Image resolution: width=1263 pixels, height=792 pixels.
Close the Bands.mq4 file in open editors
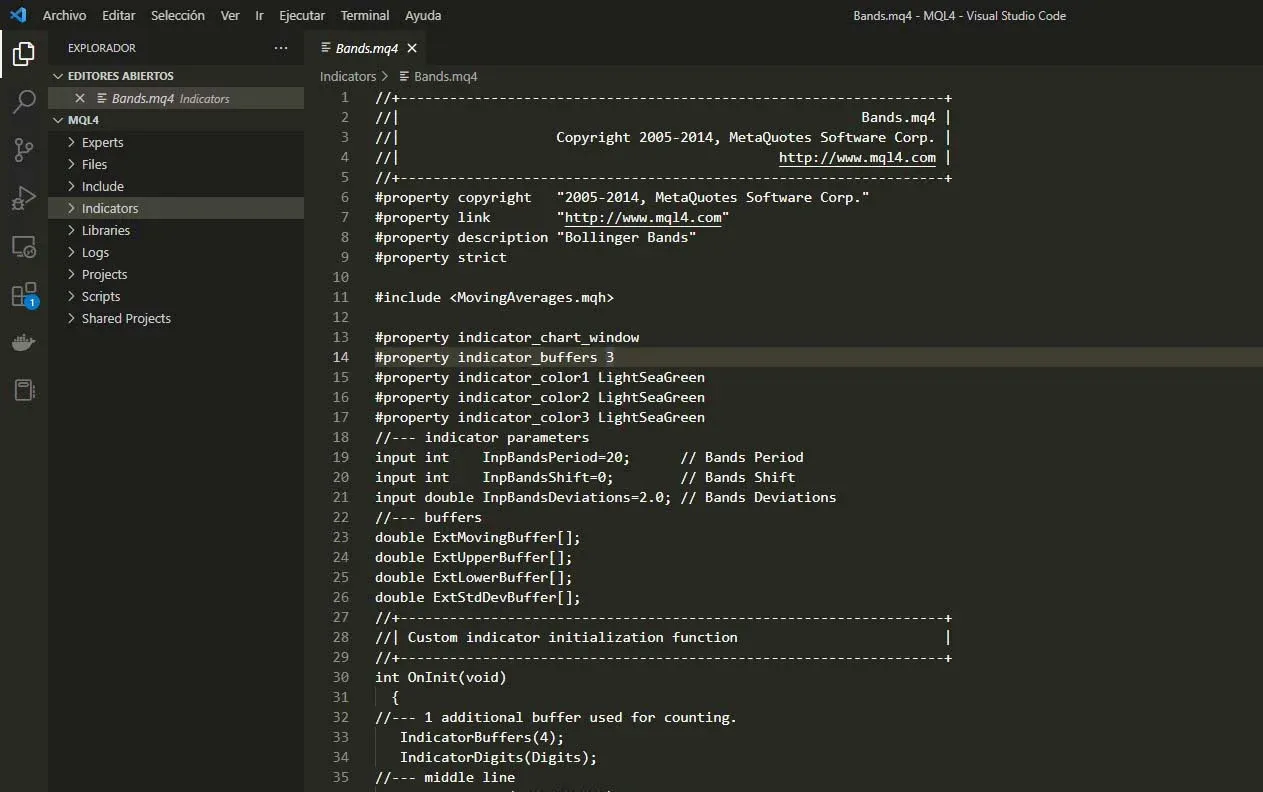point(79,97)
